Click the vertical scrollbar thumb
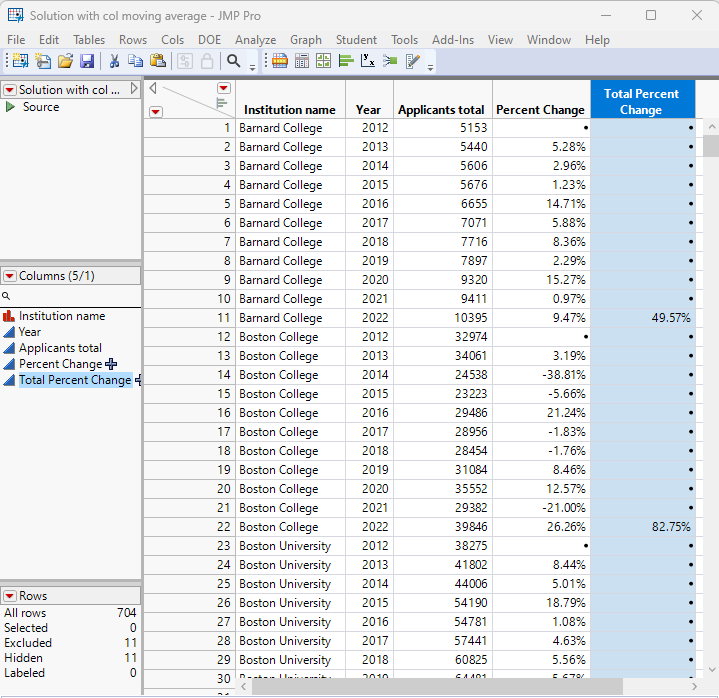 710,146
